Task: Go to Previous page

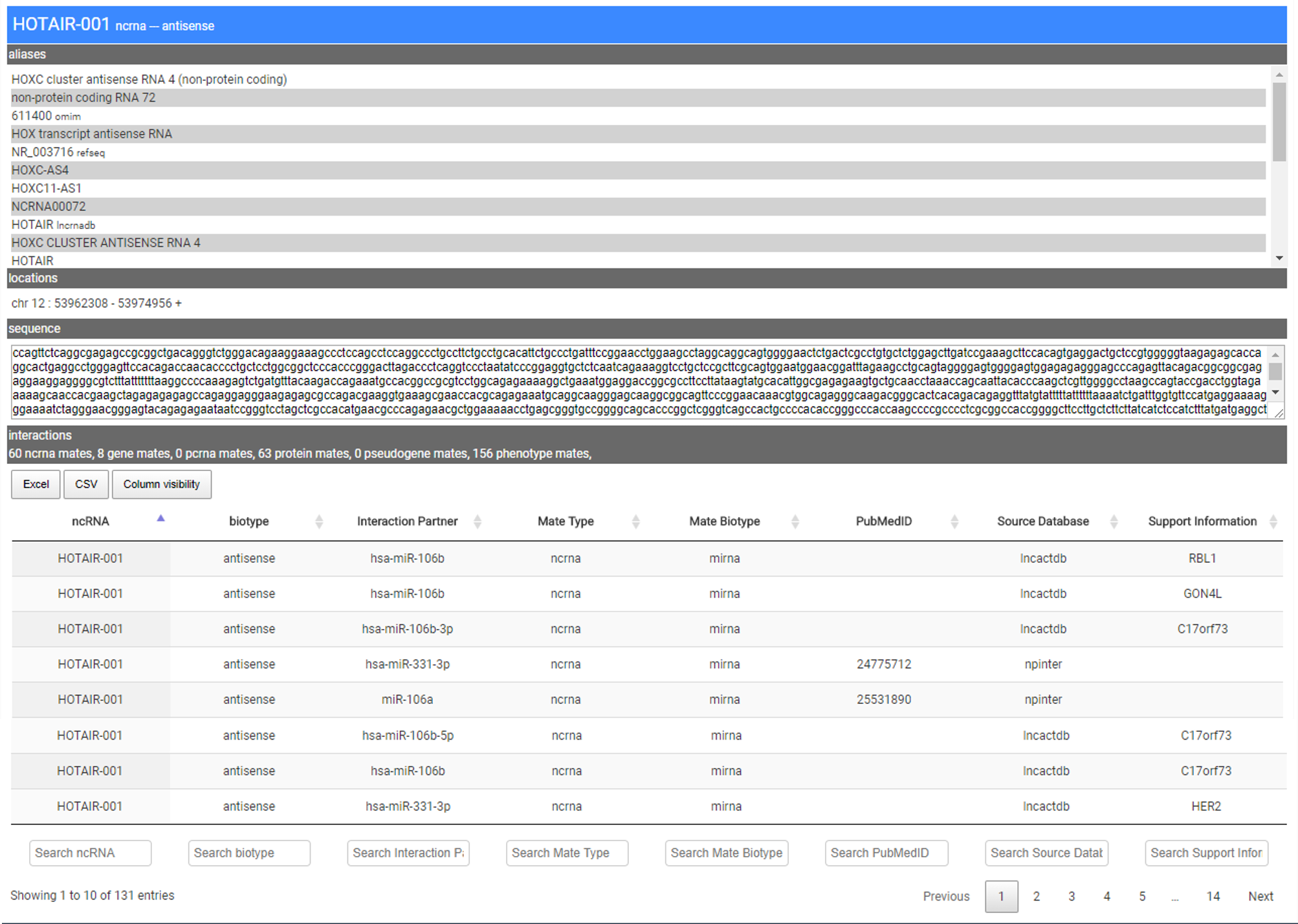Action: 946,896
